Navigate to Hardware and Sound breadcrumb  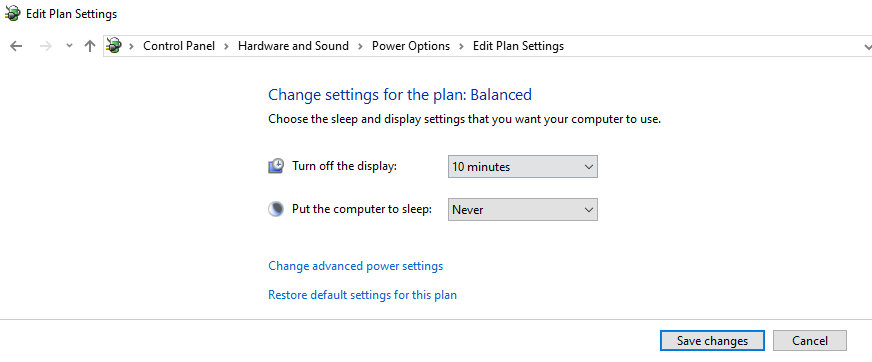coord(293,46)
